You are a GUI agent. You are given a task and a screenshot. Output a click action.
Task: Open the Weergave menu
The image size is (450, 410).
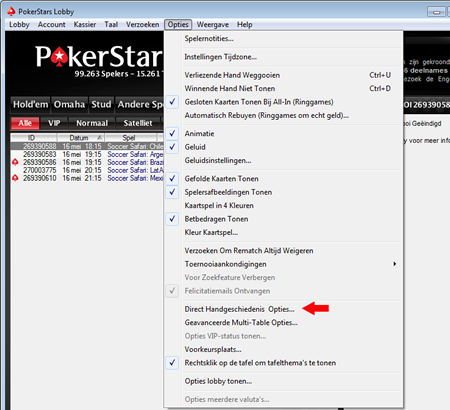click(x=213, y=25)
